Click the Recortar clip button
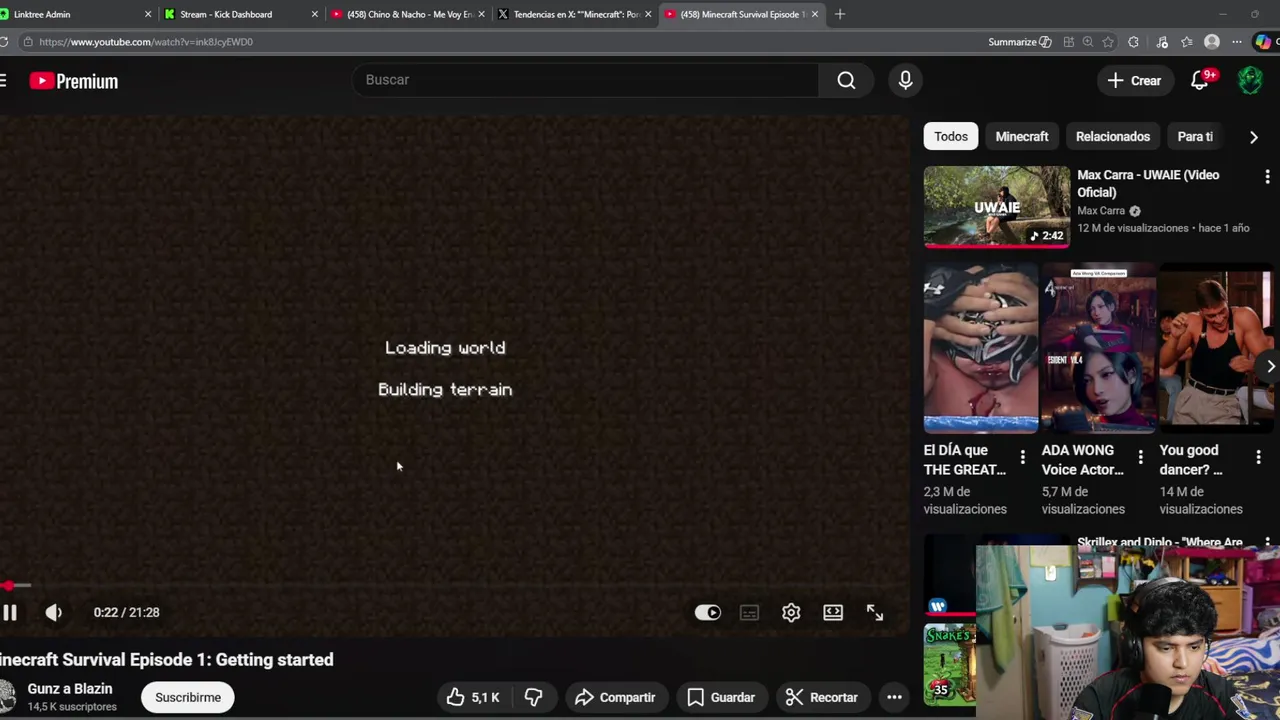The image size is (1280, 720). 822,697
